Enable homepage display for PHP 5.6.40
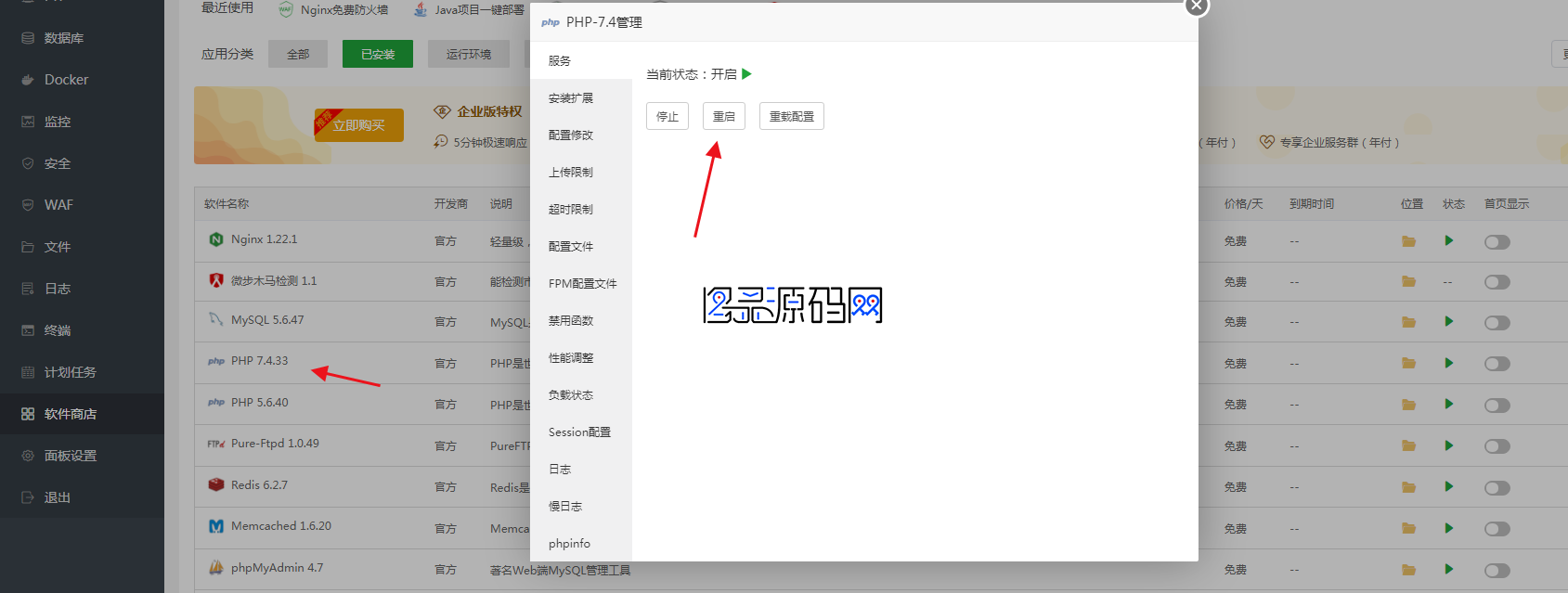The height and width of the screenshot is (593, 1568). pyautogui.click(x=1497, y=406)
